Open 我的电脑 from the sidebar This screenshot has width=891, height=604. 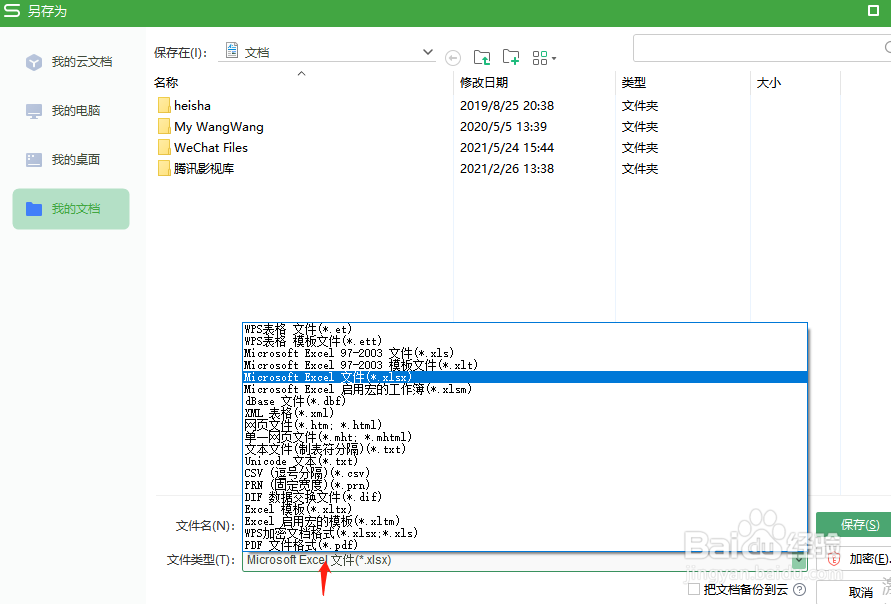(x=70, y=110)
